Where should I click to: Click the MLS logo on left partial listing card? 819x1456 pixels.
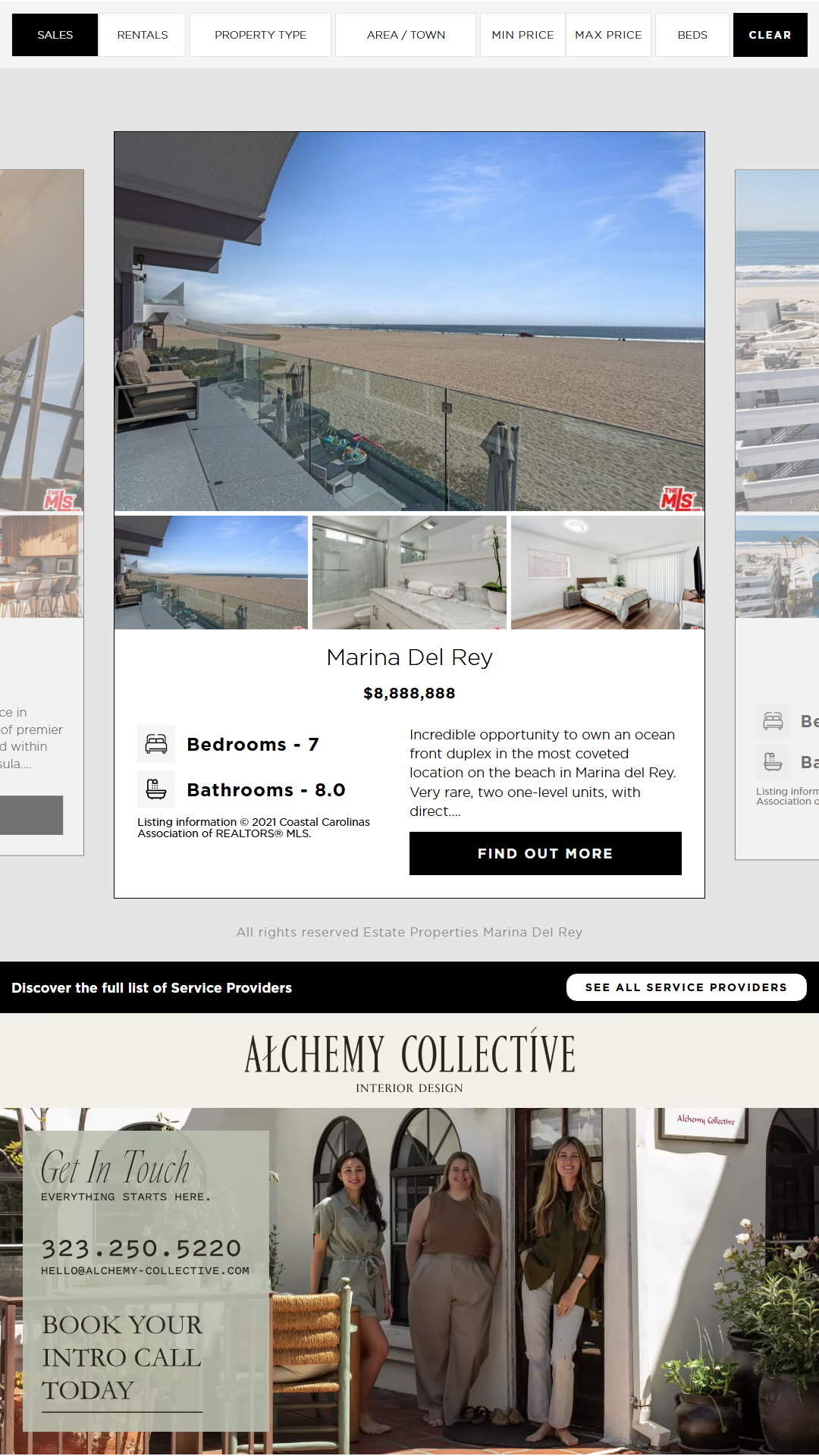click(61, 499)
